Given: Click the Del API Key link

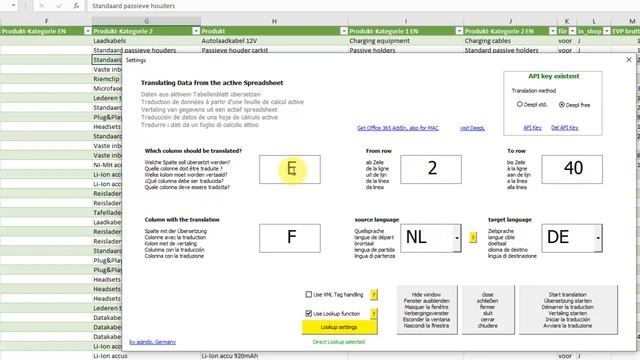Looking at the screenshot, I should click(x=564, y=128).
